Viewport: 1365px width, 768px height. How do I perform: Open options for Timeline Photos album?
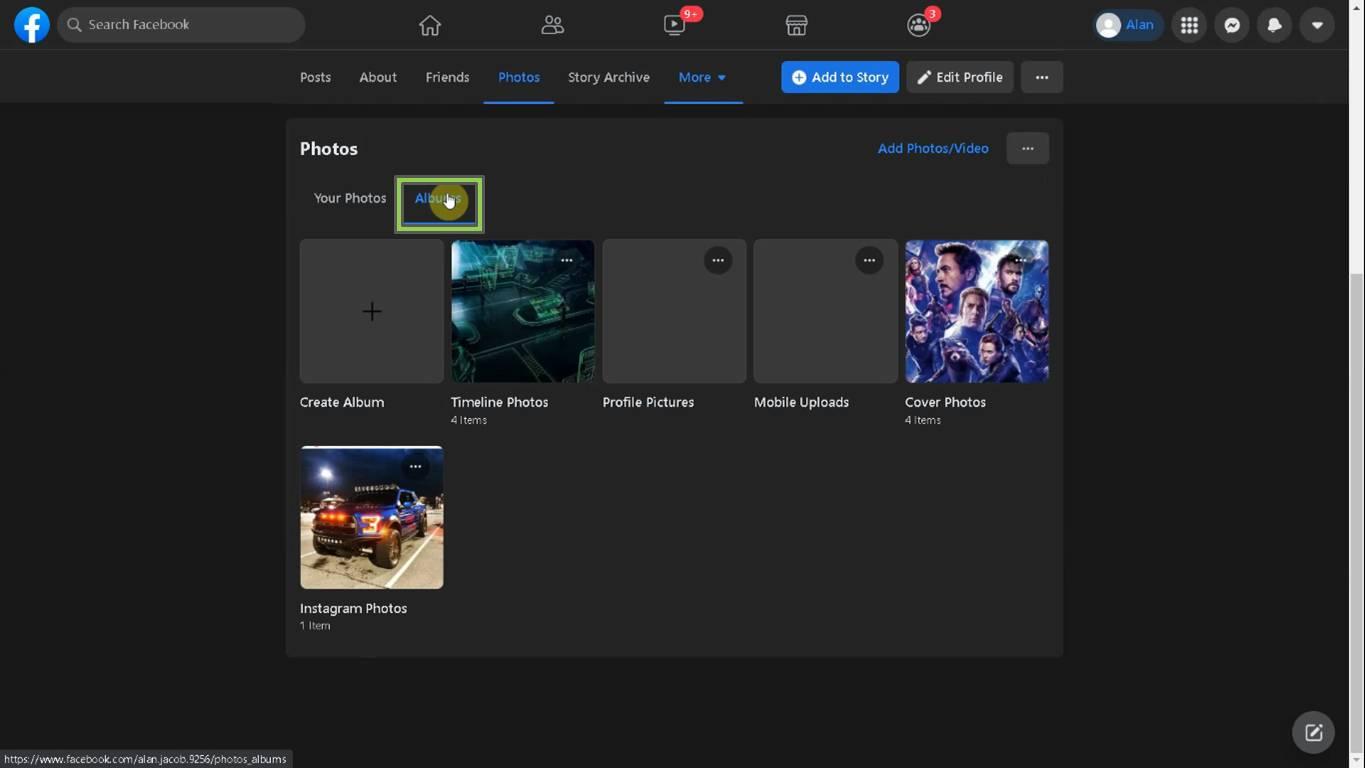point(567,260)
